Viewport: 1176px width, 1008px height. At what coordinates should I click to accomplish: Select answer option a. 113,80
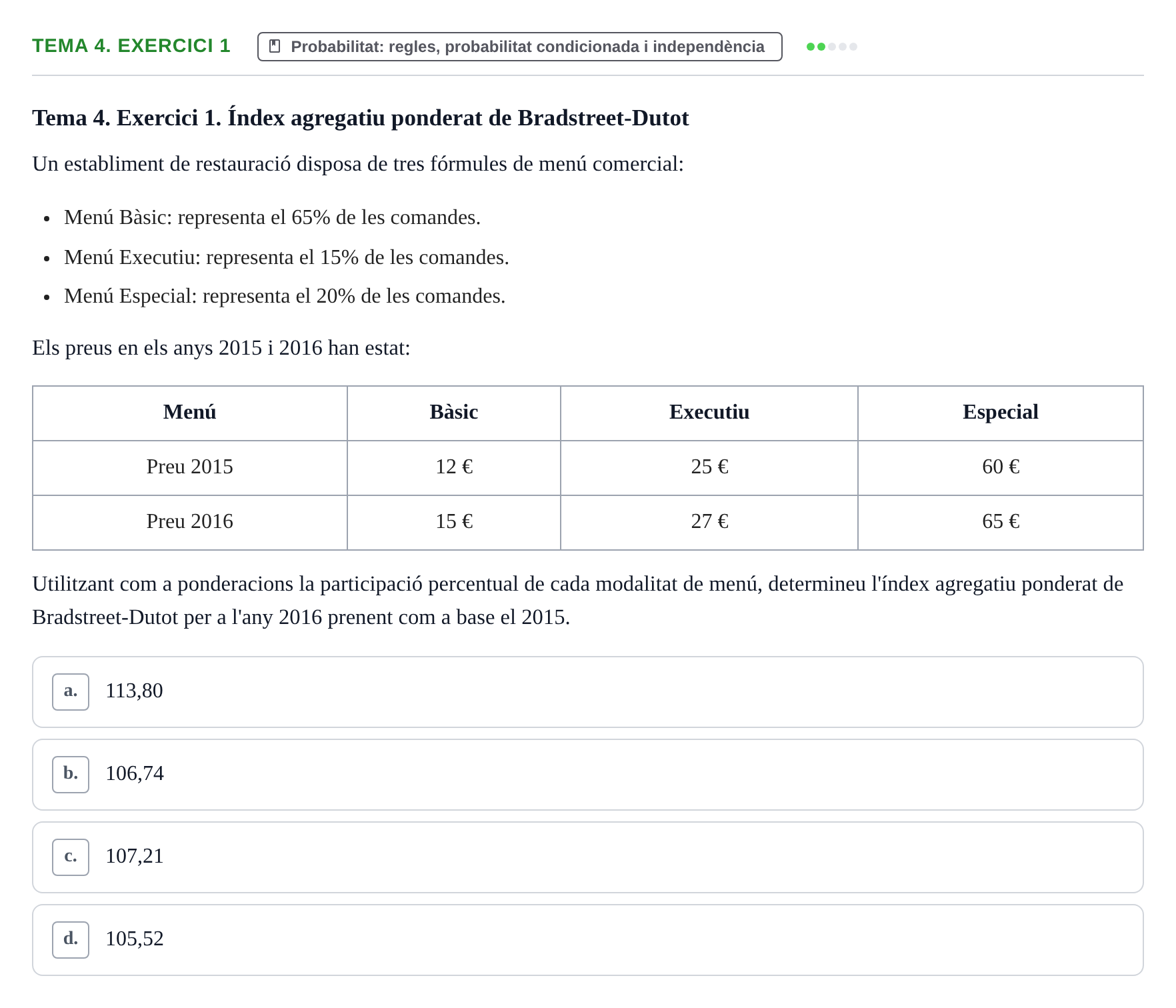click(x=587, y=691)
